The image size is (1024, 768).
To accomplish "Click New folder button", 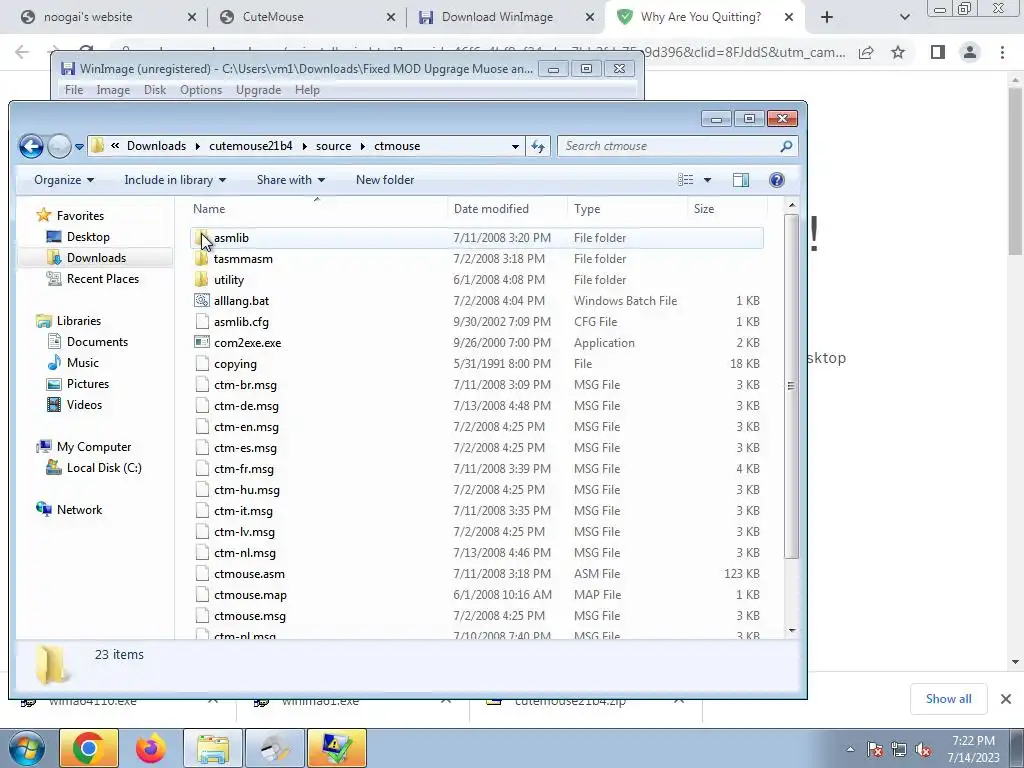I will (385, 180).
